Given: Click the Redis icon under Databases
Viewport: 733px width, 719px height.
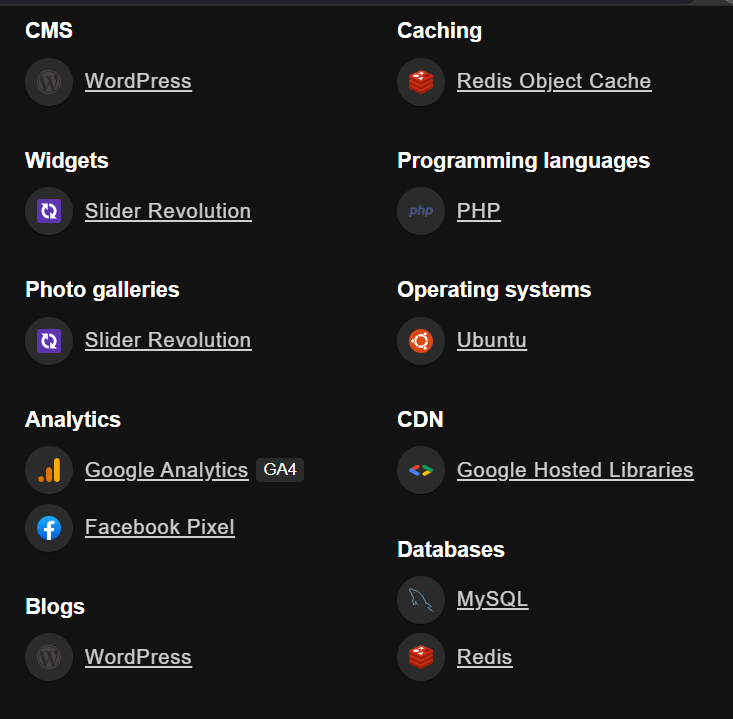Looking at the screenshot, I should point(421,658).
